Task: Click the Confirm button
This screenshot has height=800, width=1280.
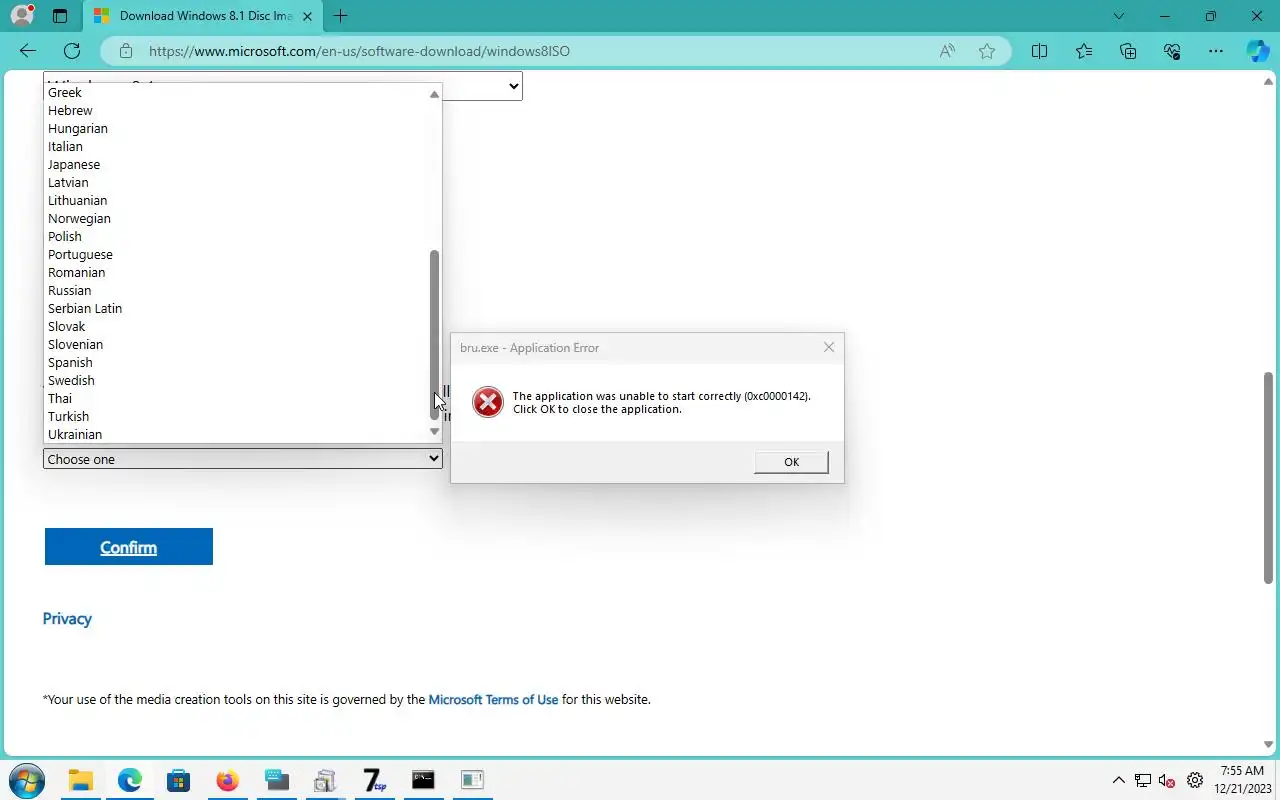Action: (129, 547)
